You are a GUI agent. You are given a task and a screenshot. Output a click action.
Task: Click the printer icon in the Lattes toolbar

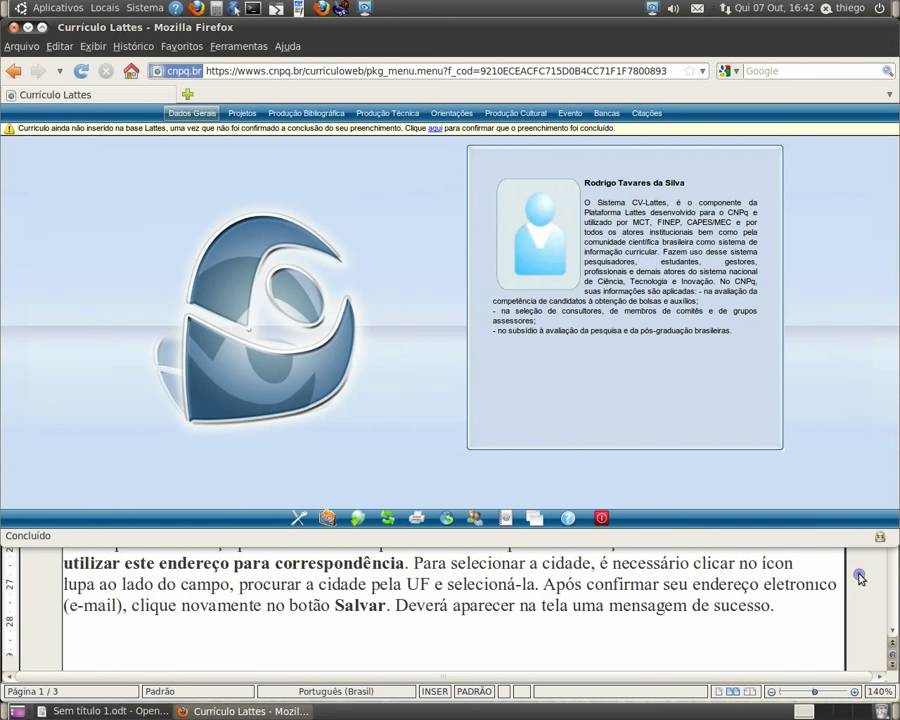417,518
